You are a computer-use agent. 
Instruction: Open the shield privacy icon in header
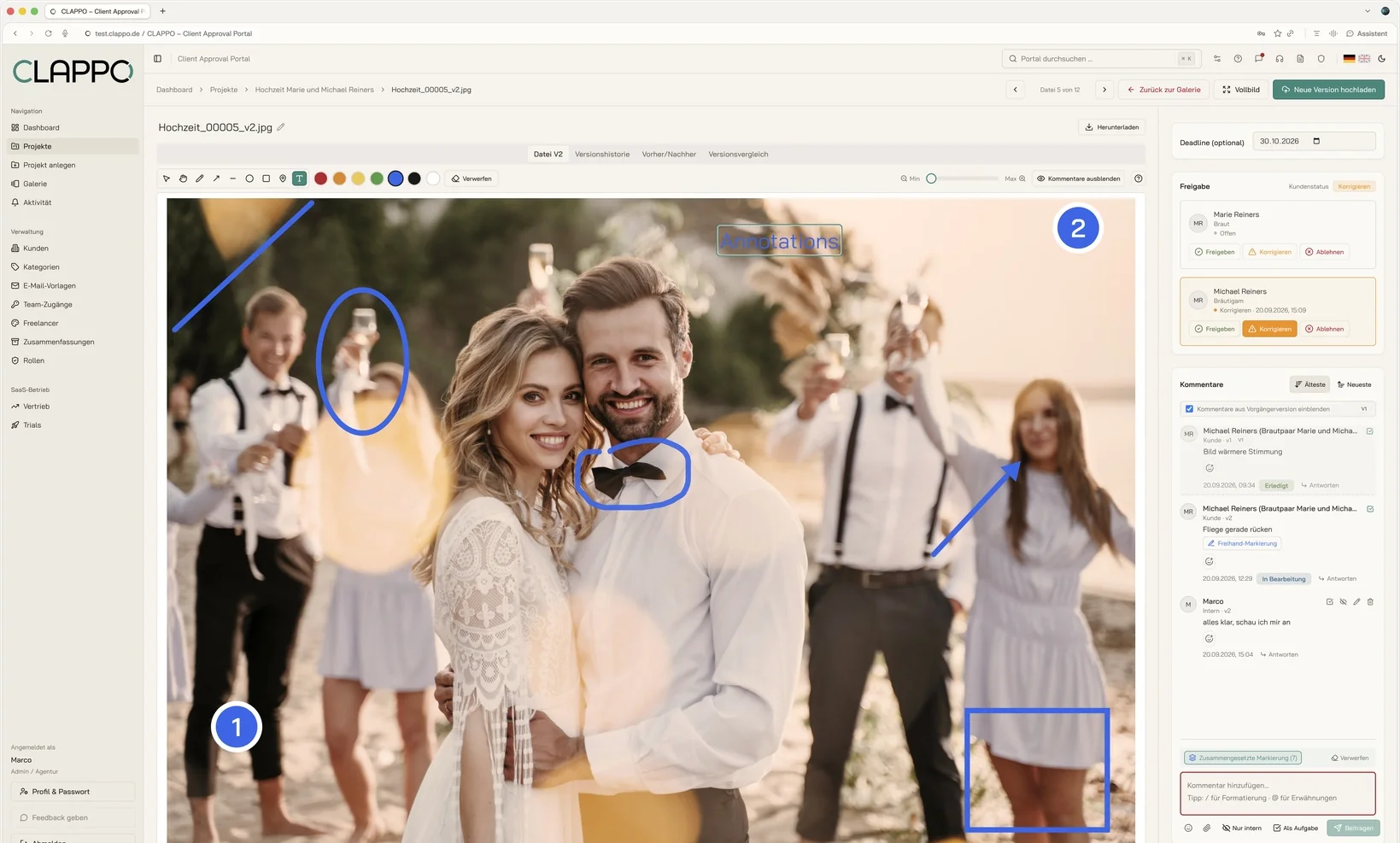1321,59
